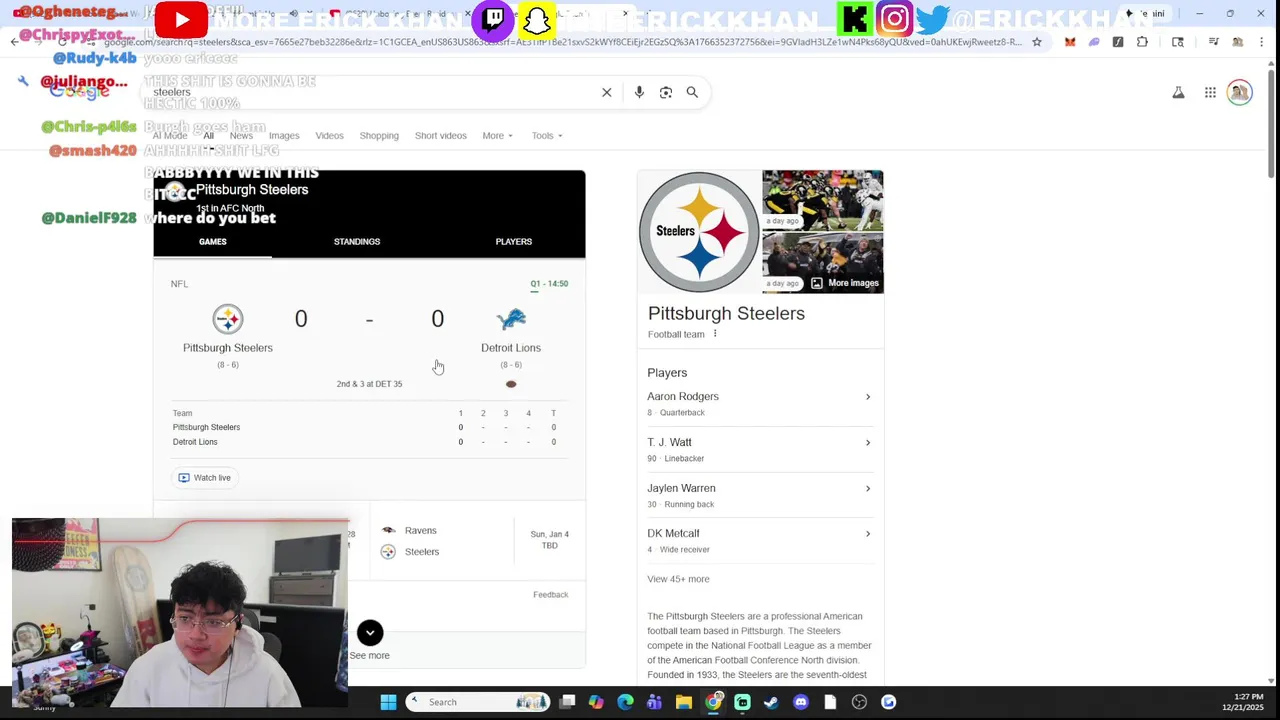Switch to the Shopping search tab
1280x720 pixels.
pos(379,136)
